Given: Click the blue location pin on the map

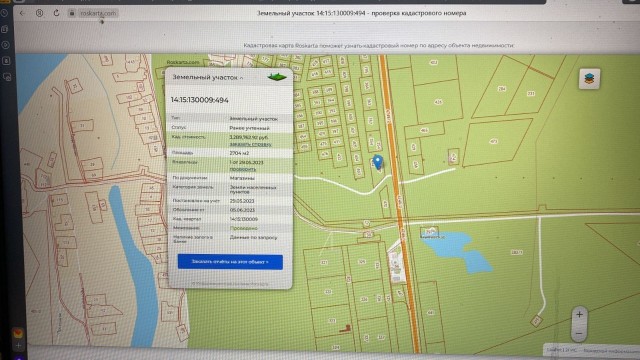Looking at the screenshot, I should click(378, 162).
